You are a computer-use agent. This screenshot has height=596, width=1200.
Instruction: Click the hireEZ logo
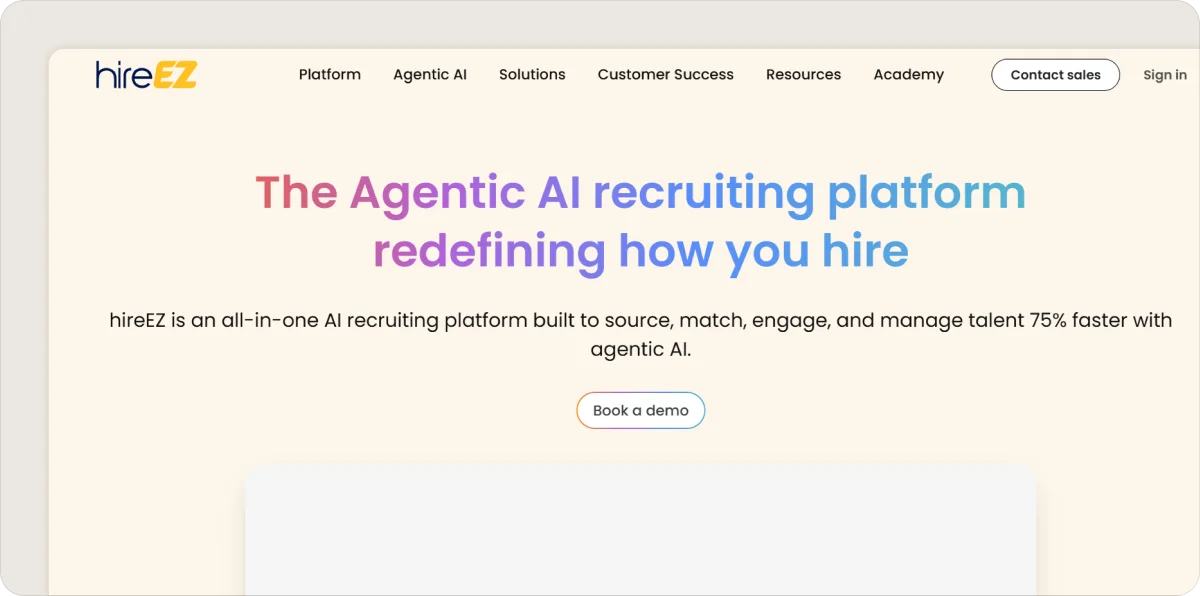144,73
